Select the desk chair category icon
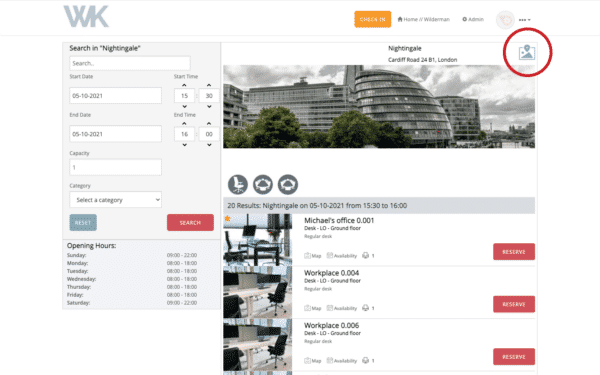The width and height of the screenshot is (600, 375). 238,184
